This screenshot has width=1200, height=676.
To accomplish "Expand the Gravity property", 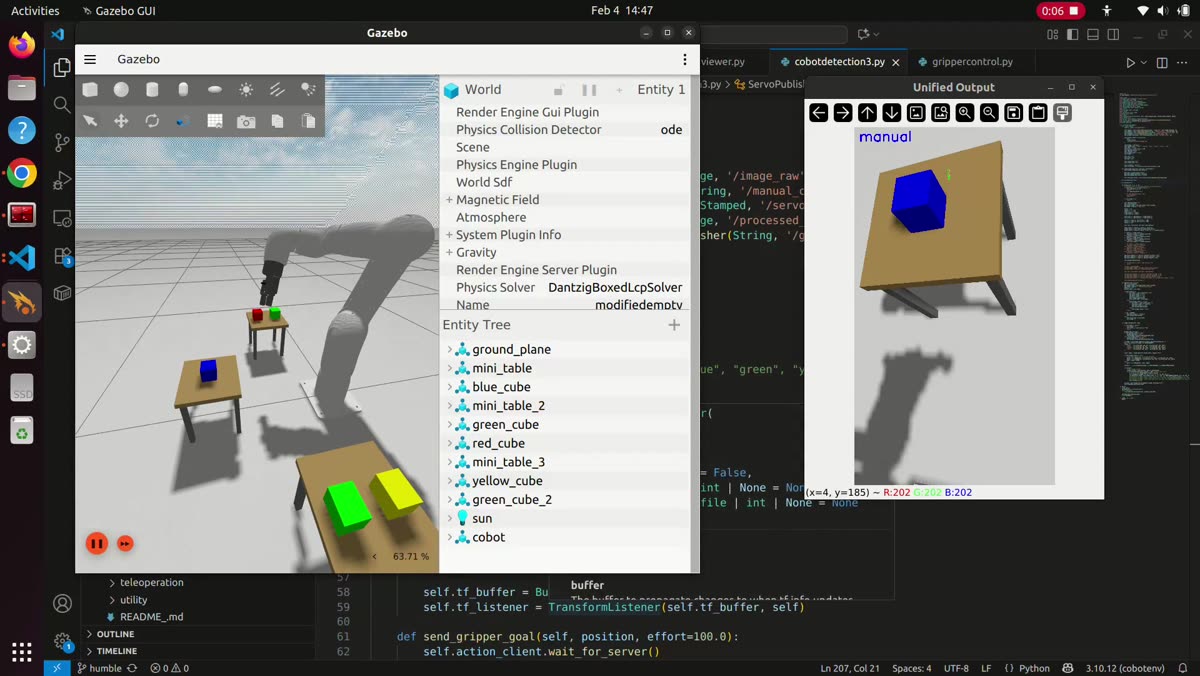I will (450, 252).
